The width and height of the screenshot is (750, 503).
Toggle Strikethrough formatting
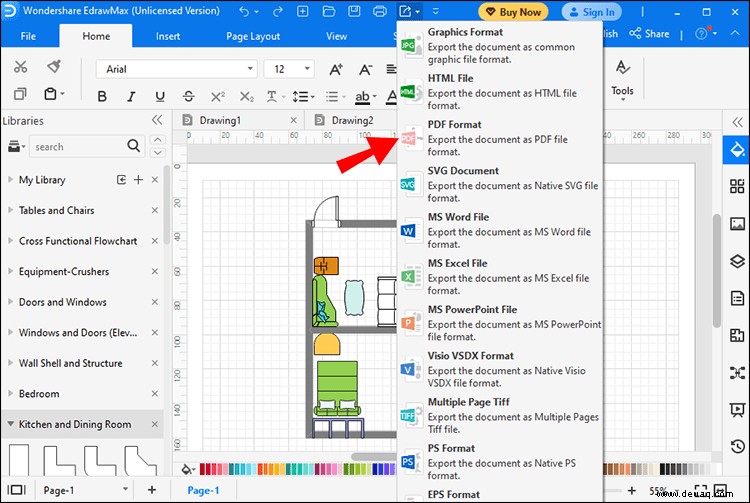tap(188, 97)
